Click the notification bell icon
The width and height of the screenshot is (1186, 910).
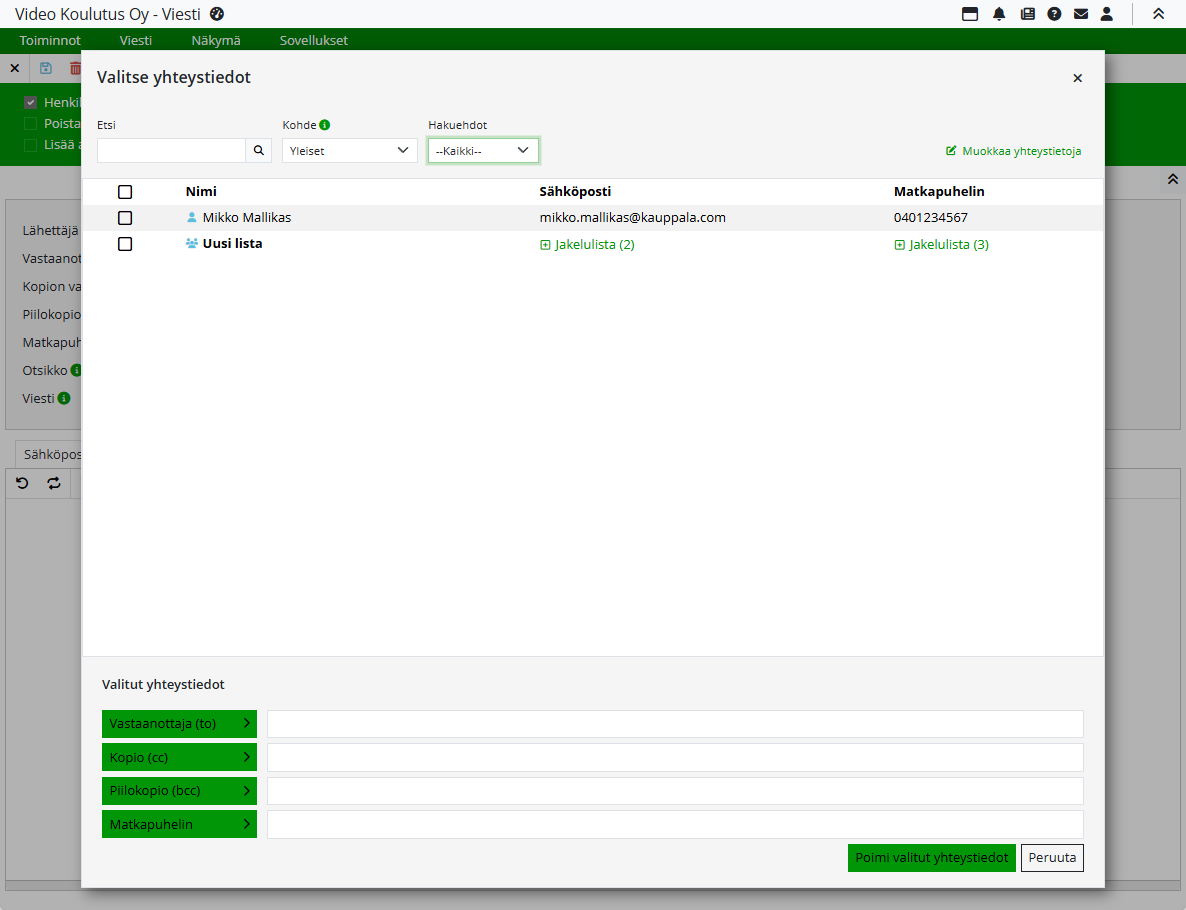pos(999,14)
